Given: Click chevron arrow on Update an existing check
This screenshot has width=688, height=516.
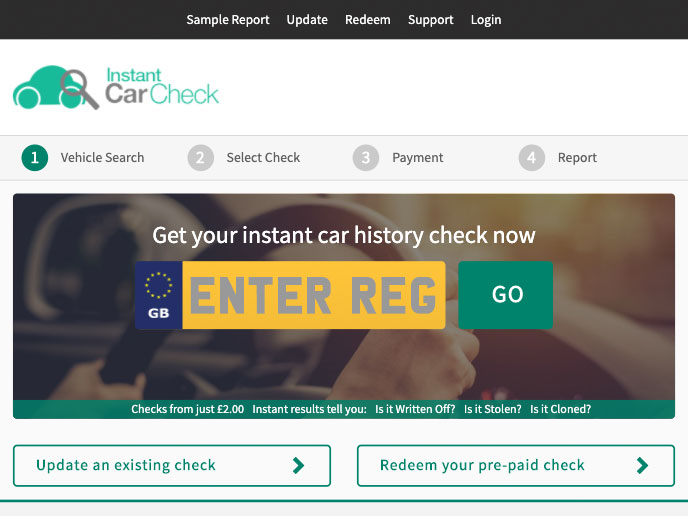Looking at the screenshot, I should [x=298, y=465].
